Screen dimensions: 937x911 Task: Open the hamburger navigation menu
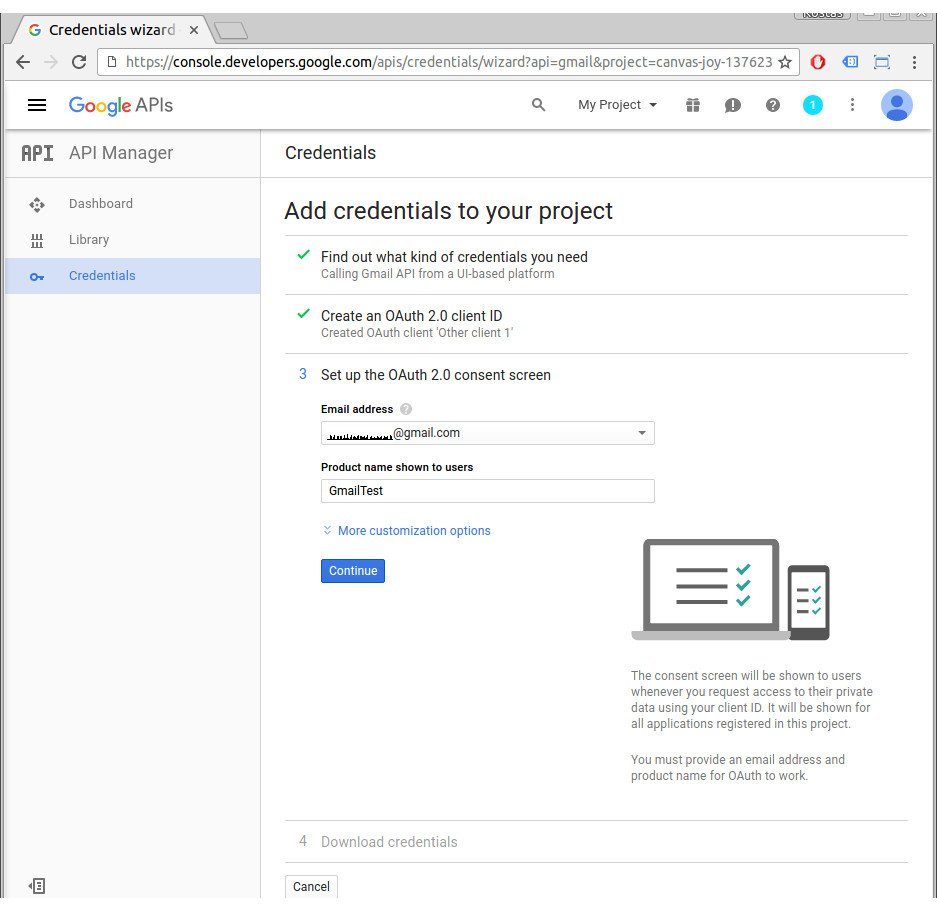[x=37, y=105]
